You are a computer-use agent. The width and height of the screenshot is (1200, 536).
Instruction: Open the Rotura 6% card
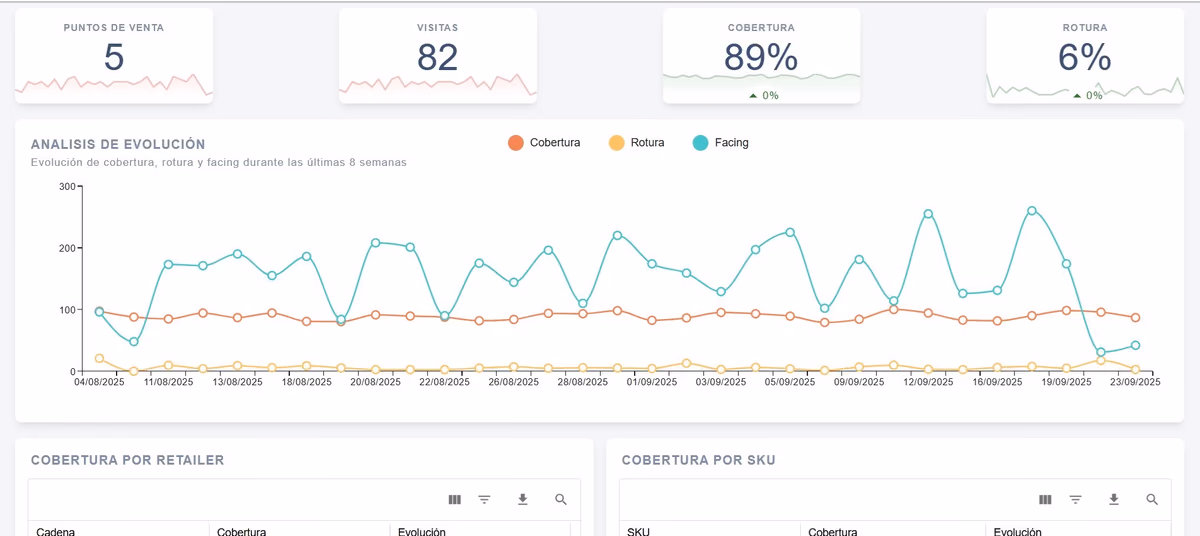pos(1085,55)
